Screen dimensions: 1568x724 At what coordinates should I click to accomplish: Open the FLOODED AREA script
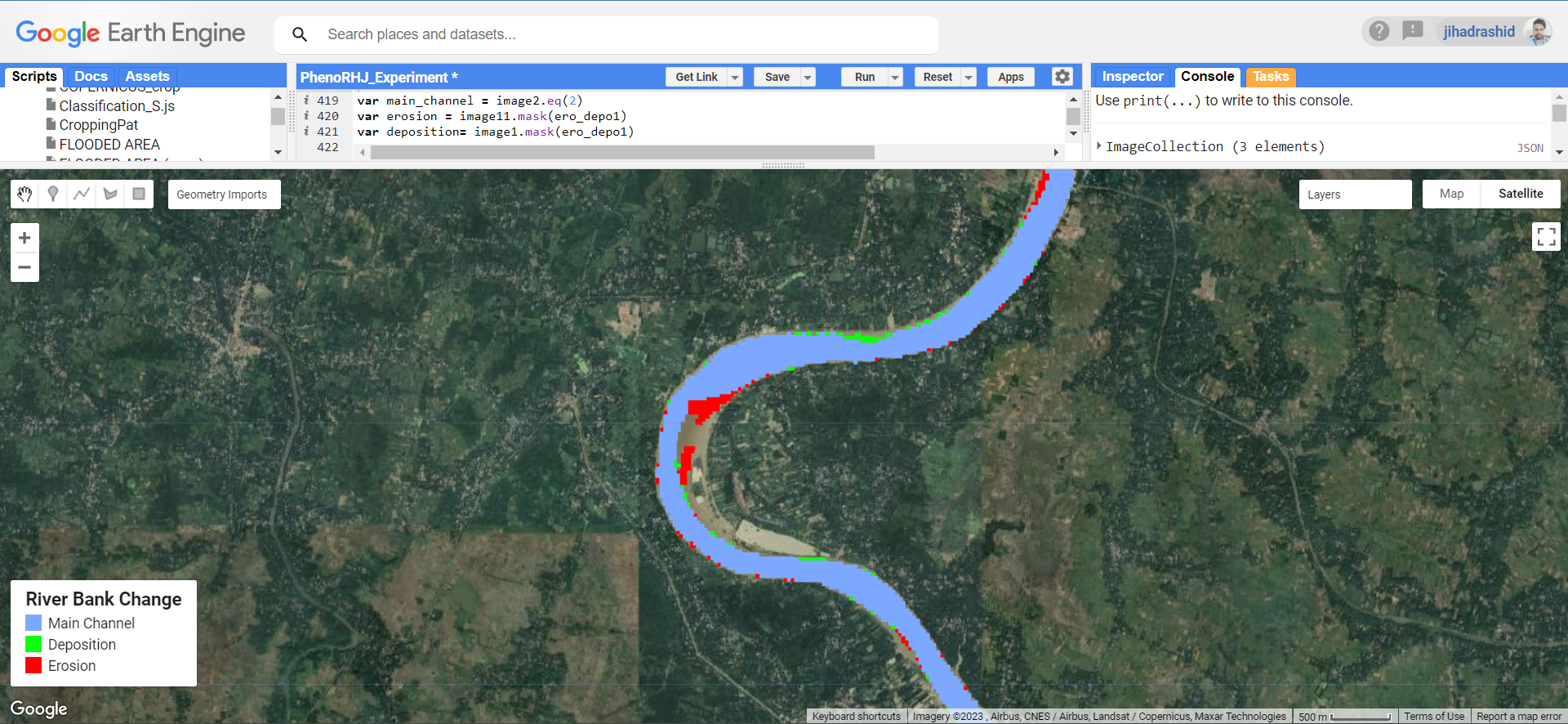point(109,145)
